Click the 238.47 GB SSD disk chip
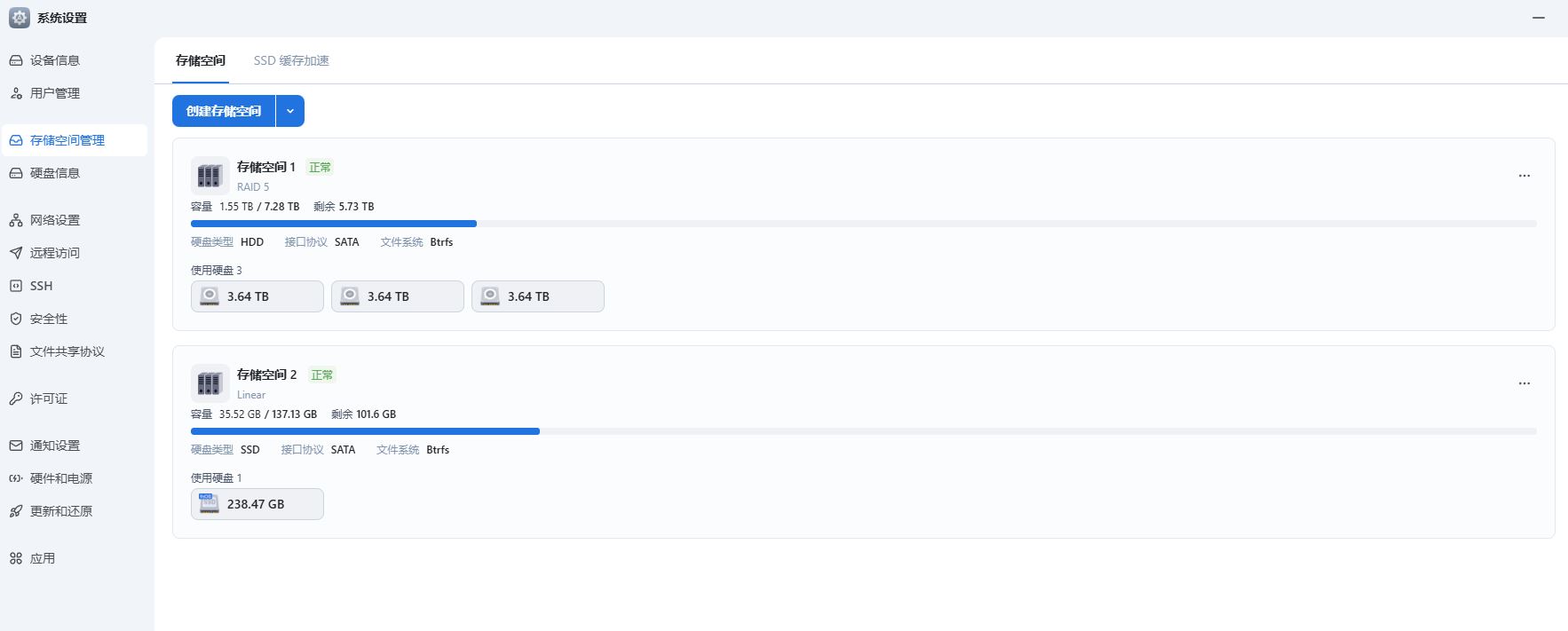This screenshot has width=1568, height=631. coord(257,504)
